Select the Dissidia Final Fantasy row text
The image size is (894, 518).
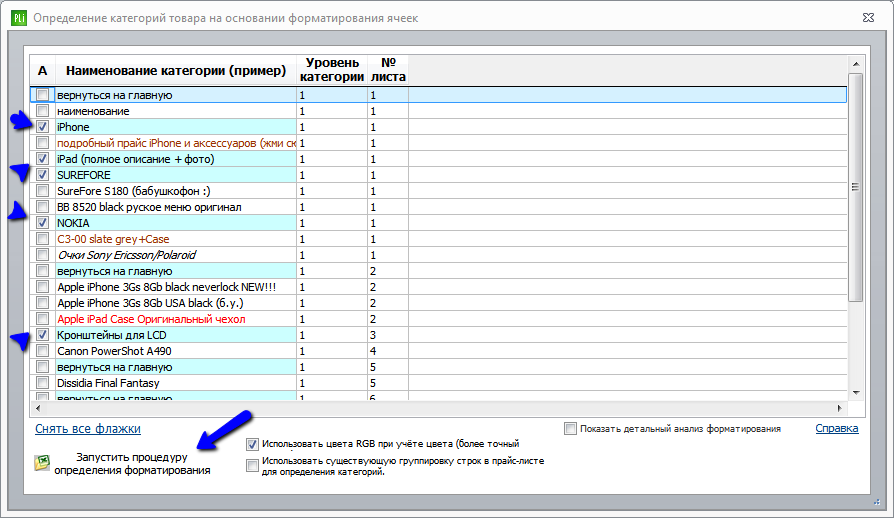coord(108,383)
